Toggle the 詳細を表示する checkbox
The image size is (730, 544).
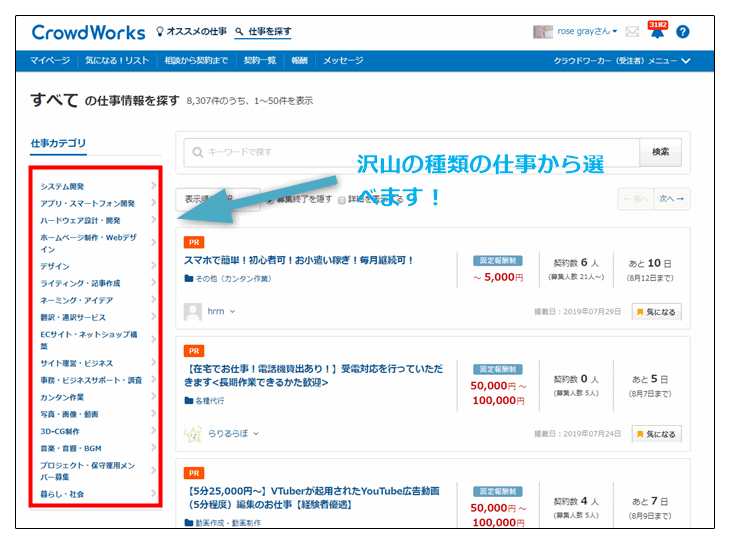(x=342, y=200)
